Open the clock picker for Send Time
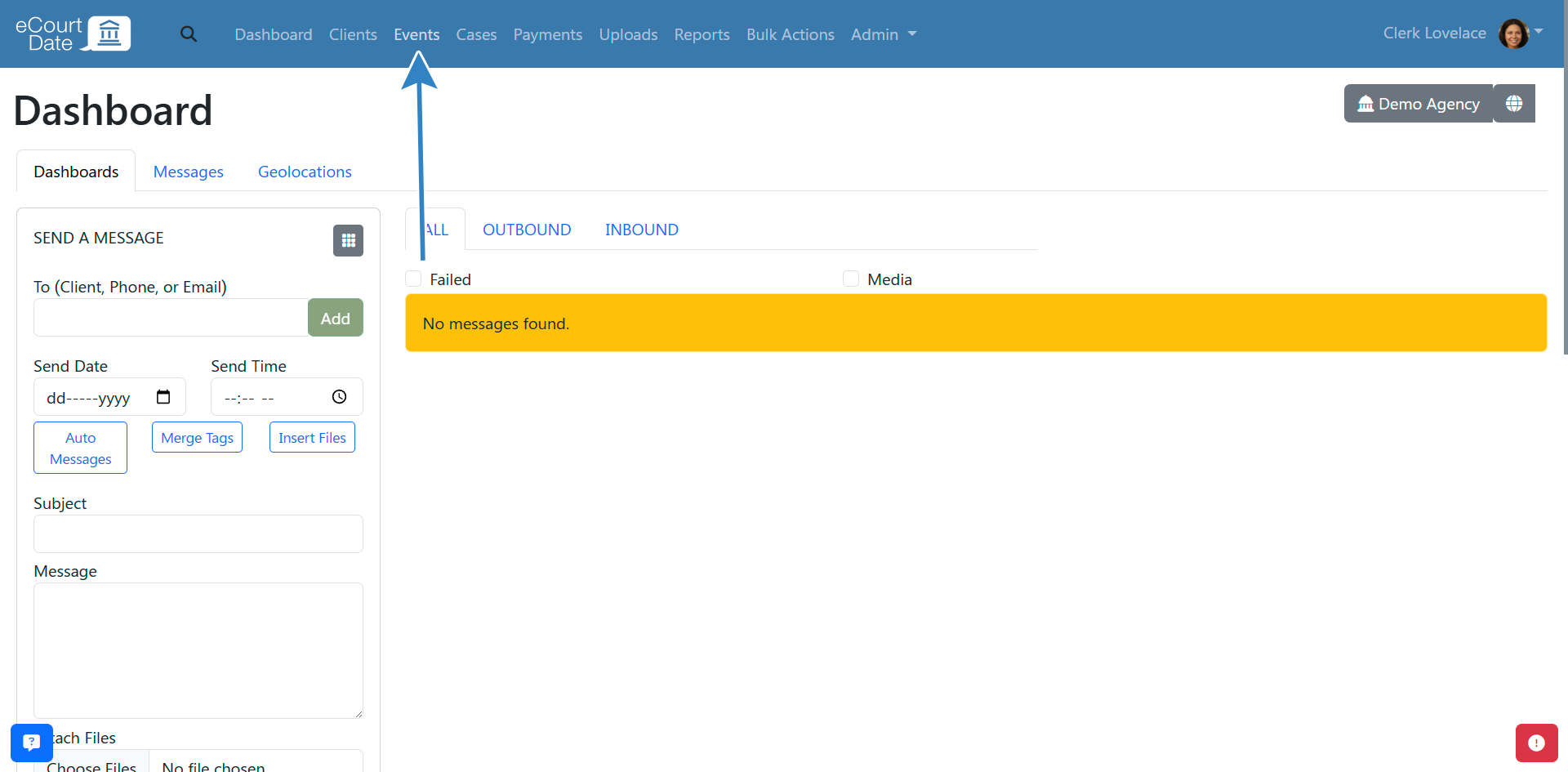 click(338, 396)
